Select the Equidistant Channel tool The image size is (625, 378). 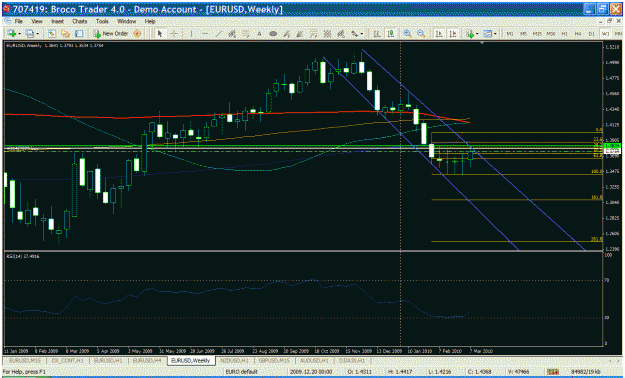pyautogui.click(x=232, y=34)
